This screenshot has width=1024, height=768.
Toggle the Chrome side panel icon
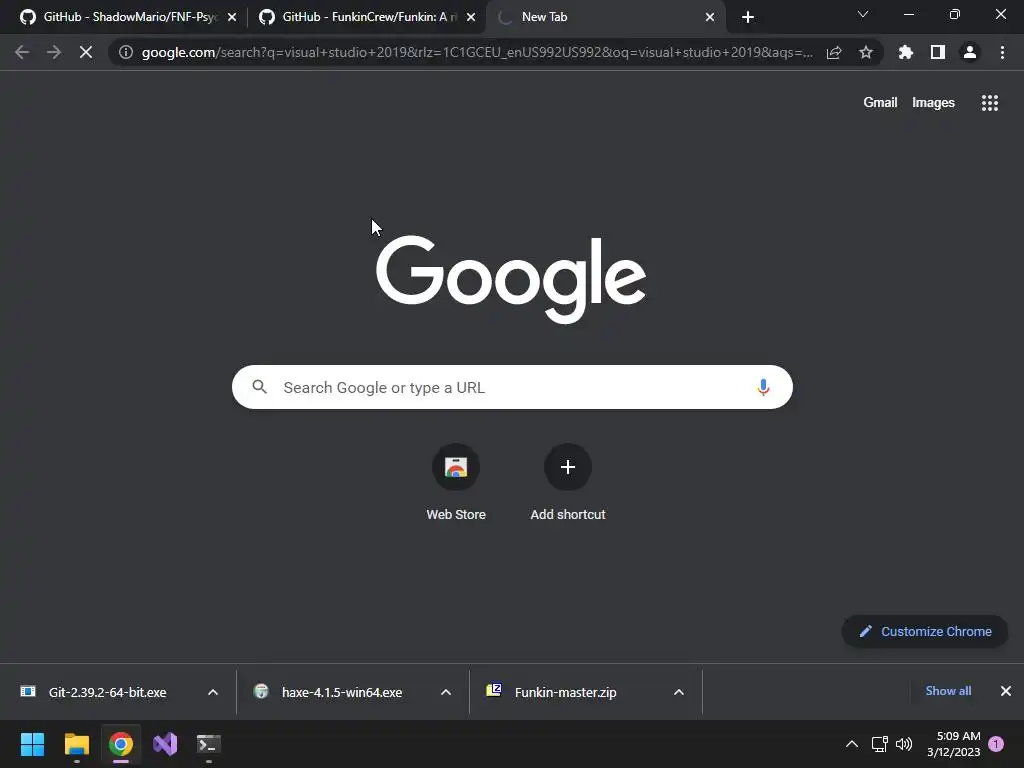click(x=938, y=52)
